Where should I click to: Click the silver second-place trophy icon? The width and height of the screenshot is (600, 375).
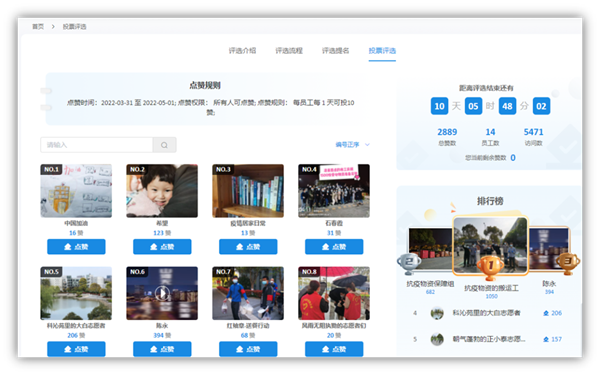409,263
